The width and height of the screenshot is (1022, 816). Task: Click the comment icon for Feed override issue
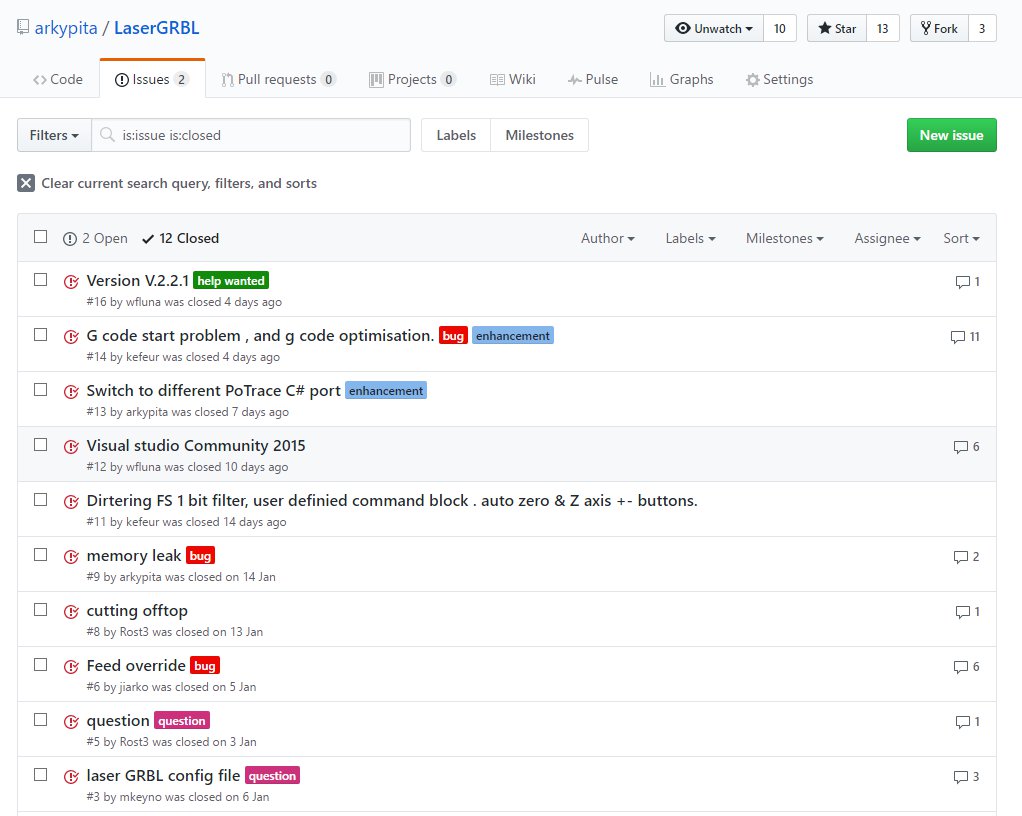click(x=960, y=667)
